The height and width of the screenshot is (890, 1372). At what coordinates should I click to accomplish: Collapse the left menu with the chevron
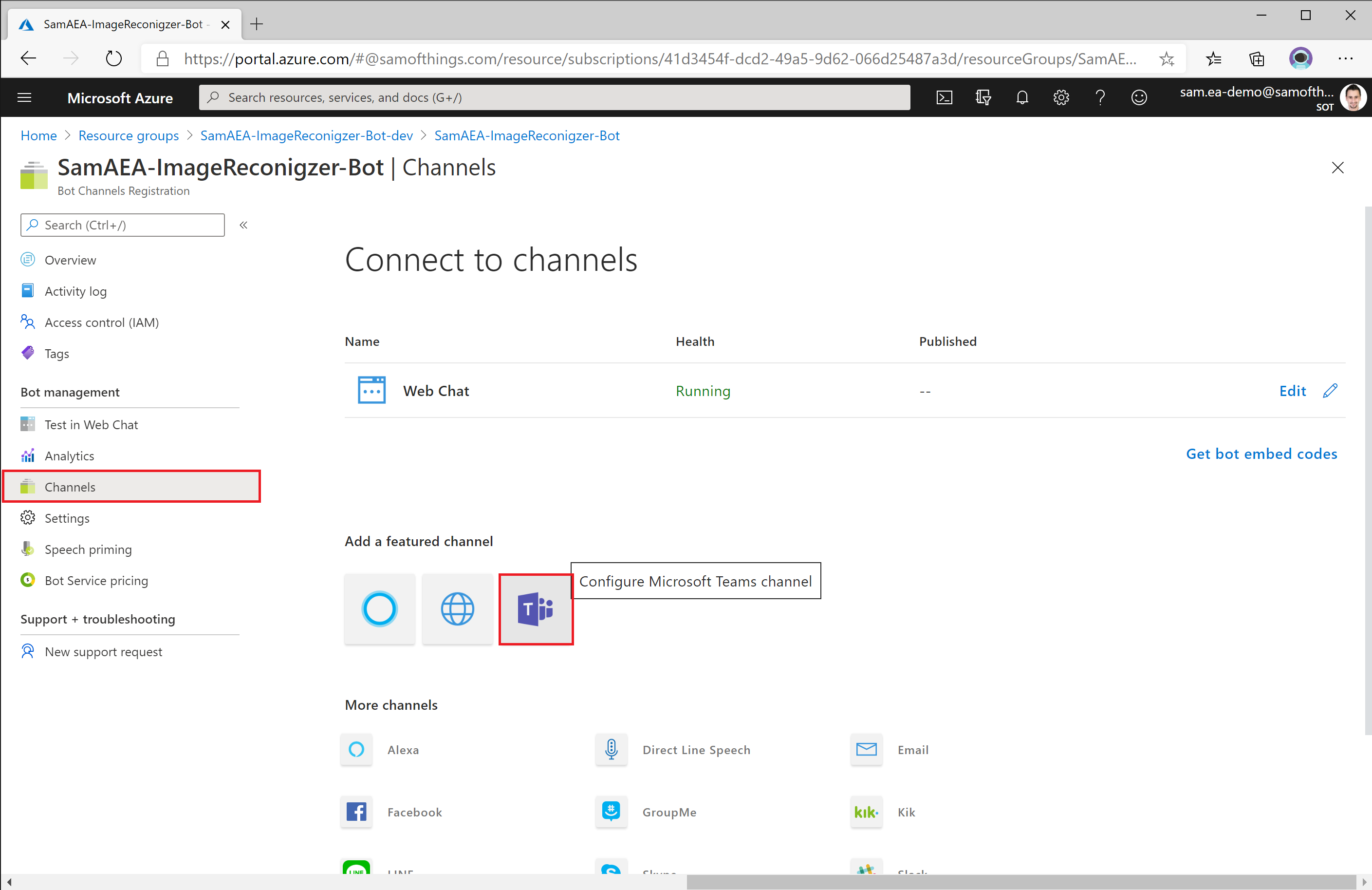click(x=243, y=225)
